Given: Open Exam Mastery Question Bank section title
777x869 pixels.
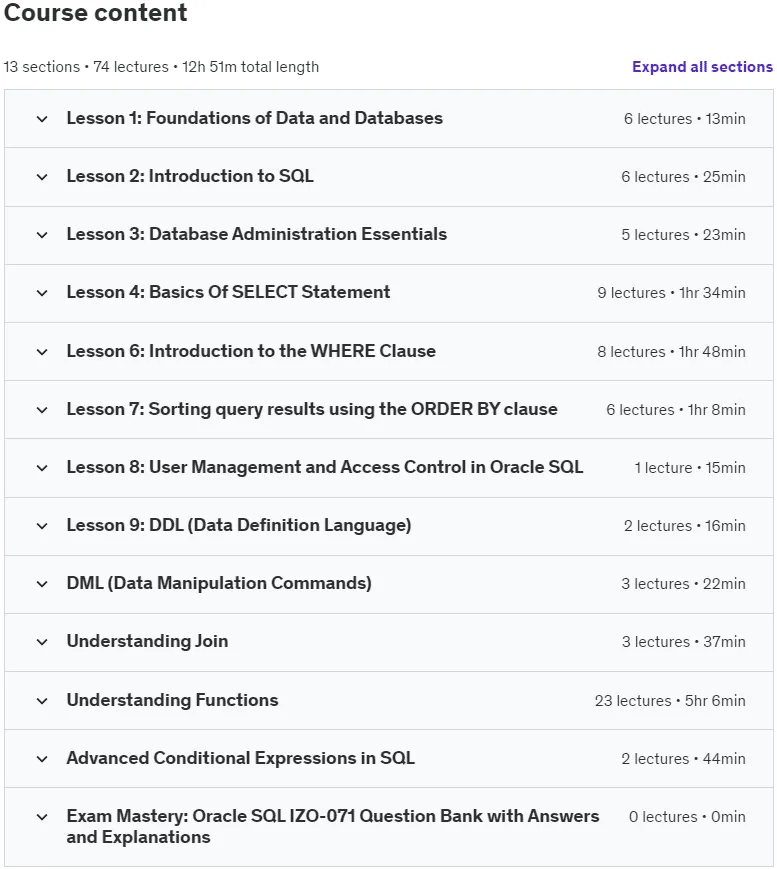Looking at the screenshot, I should 333,826.
